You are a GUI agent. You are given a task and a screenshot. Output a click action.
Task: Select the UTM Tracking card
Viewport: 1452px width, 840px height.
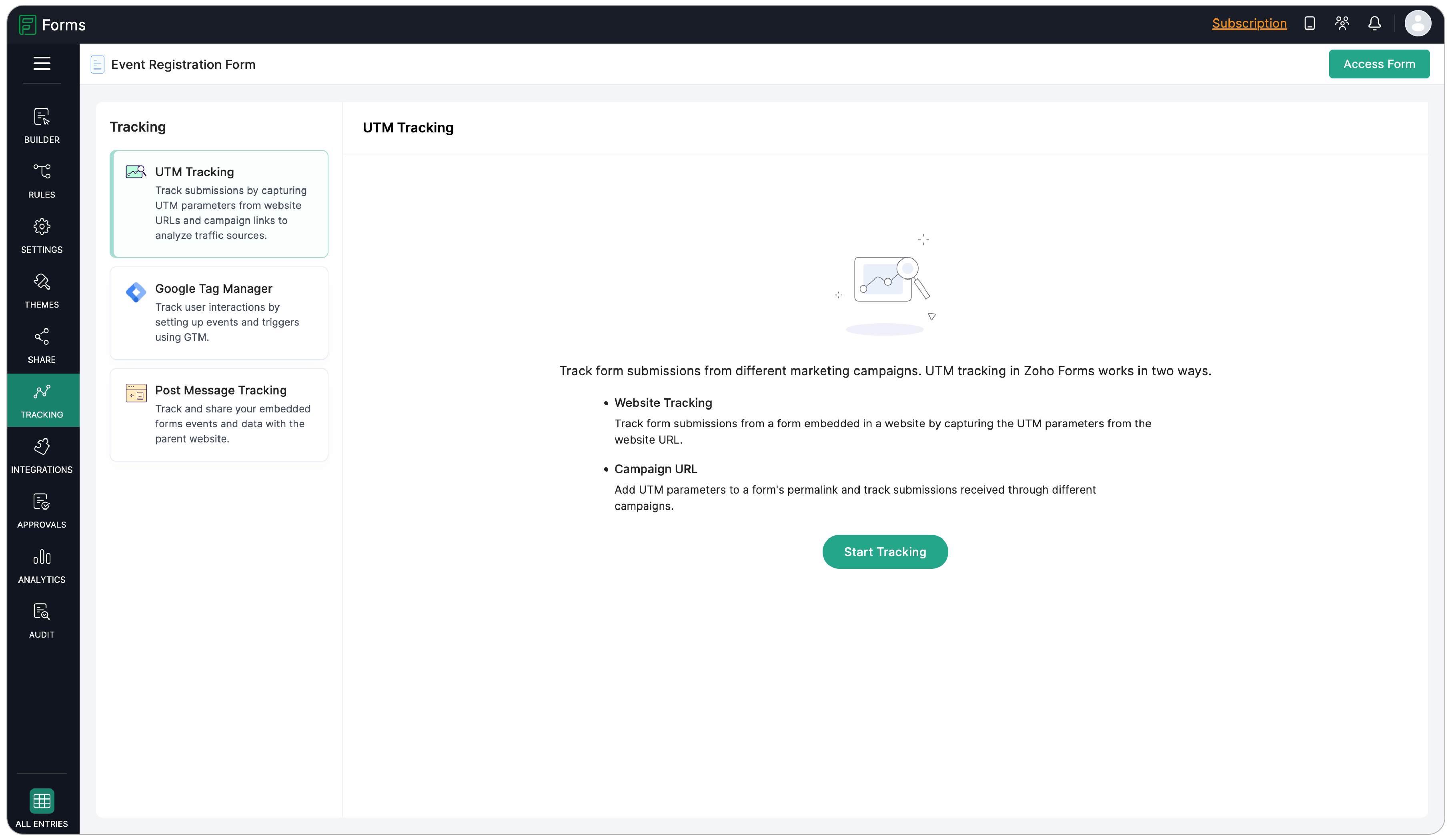219,204
